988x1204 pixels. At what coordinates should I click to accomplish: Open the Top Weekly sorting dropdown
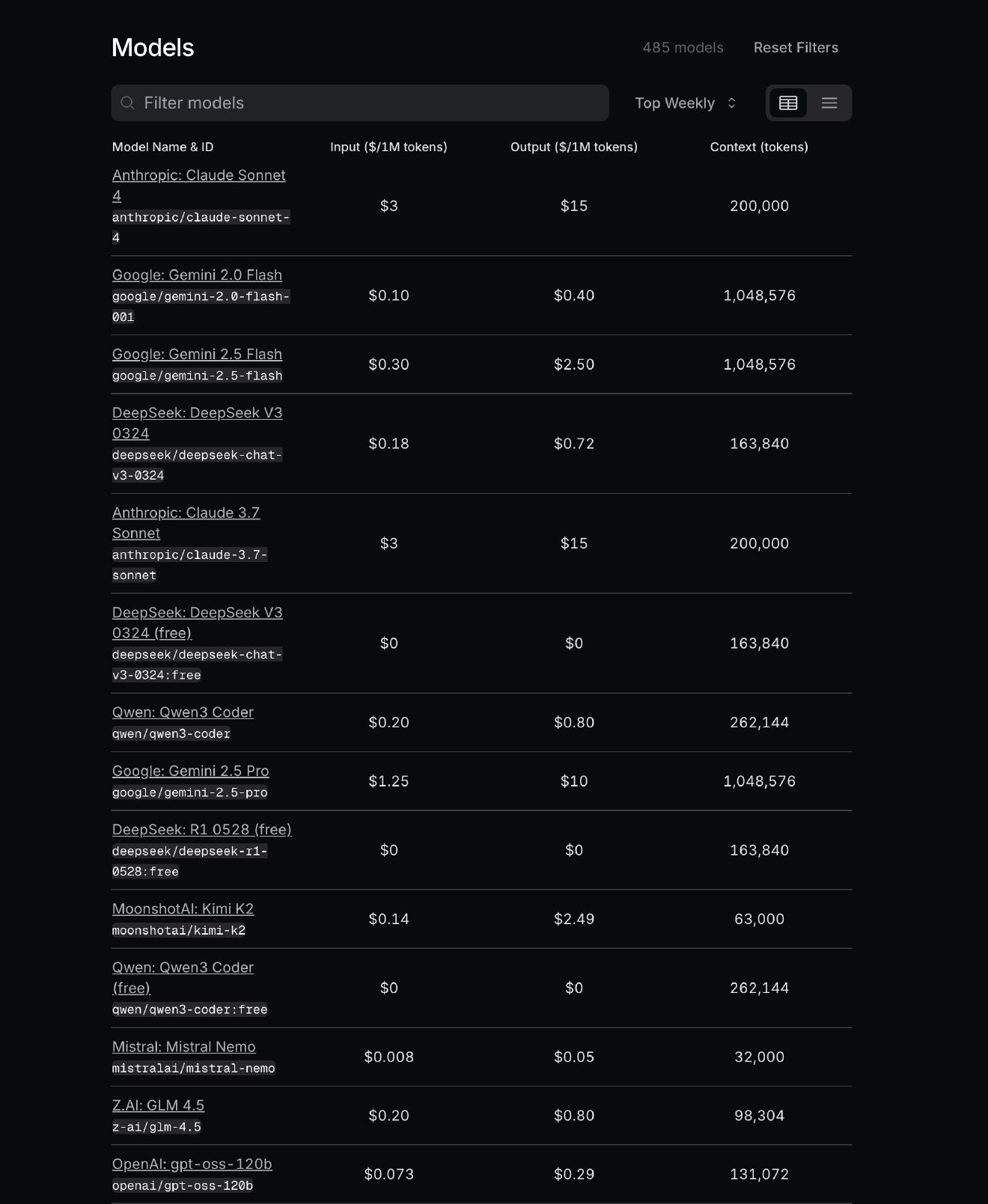(683, 103)
